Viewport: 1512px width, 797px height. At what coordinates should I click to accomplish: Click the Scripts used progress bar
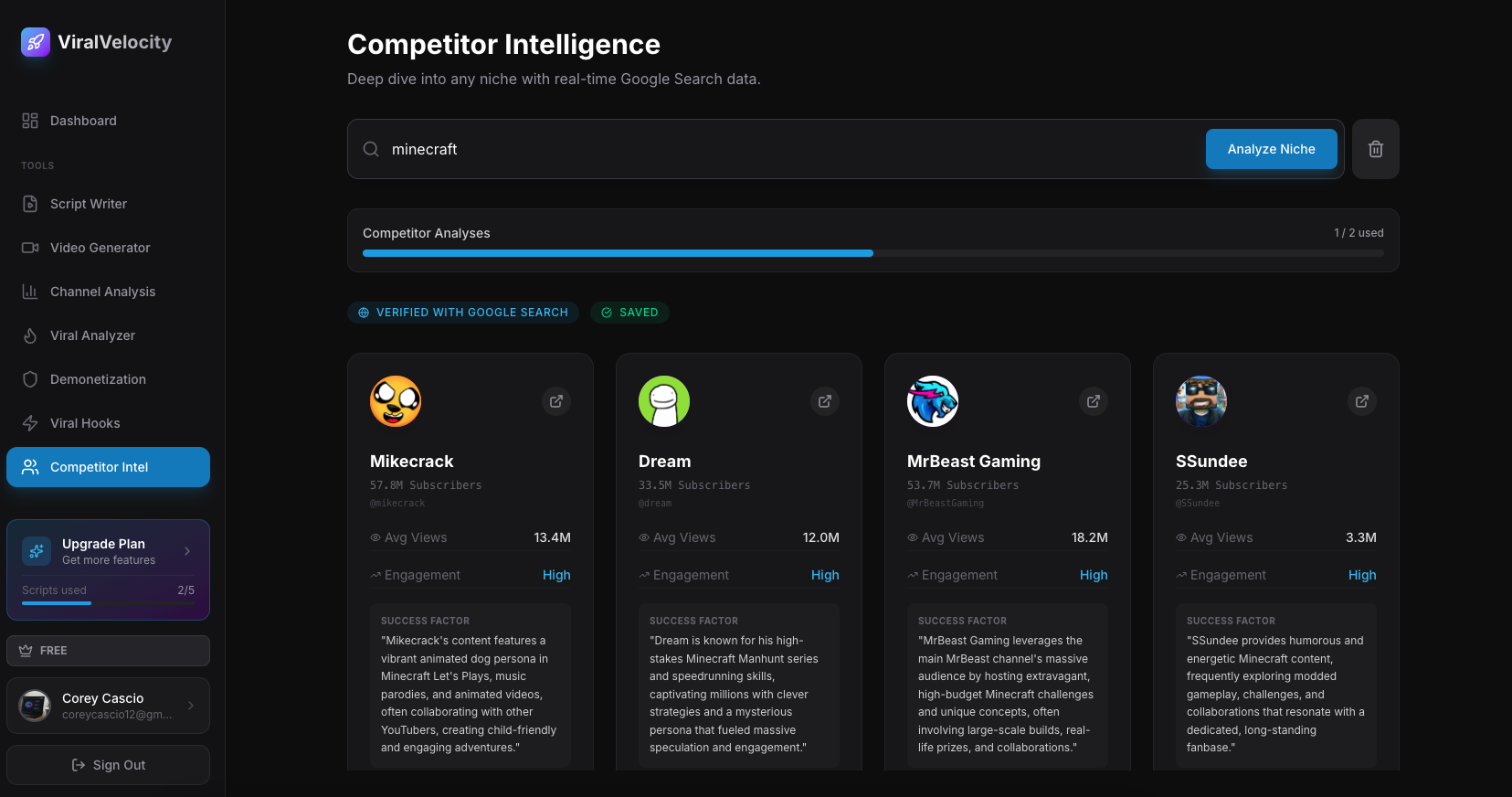pyautogui.click(x=108, y=603)
